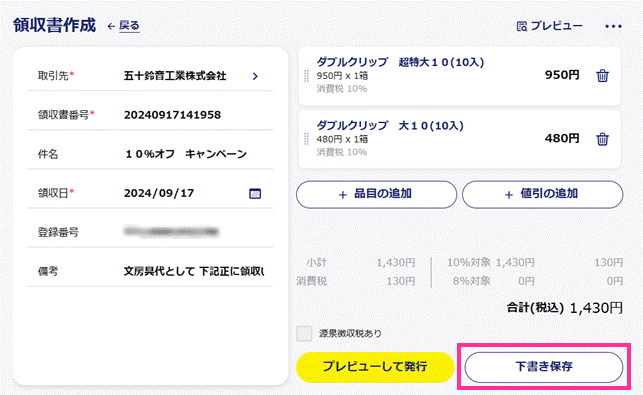Open the calendar picker for 領収日
The image size is (643, 395).
click(x=255, y=193)
